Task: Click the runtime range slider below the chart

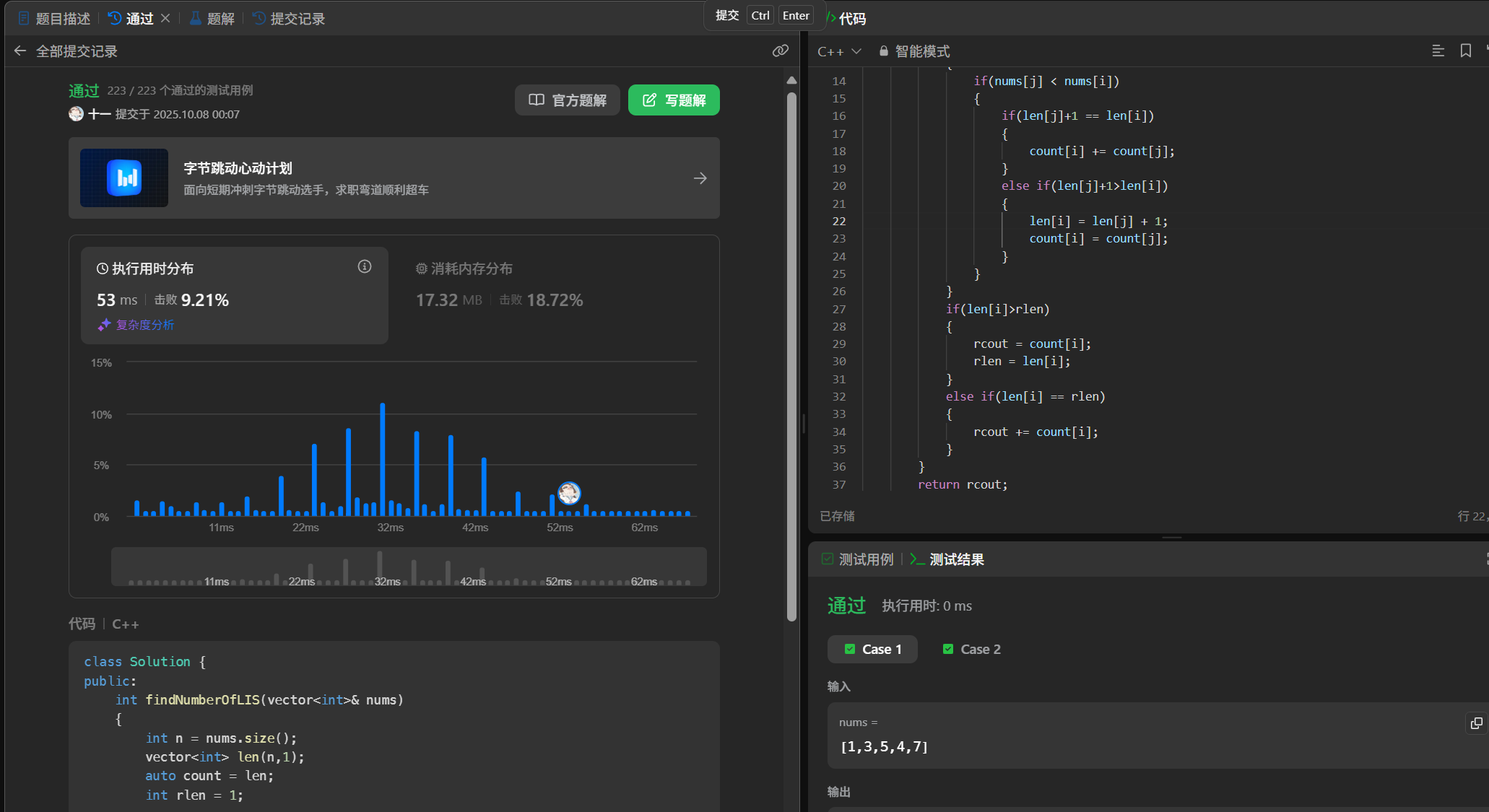Action: point(409,567)
